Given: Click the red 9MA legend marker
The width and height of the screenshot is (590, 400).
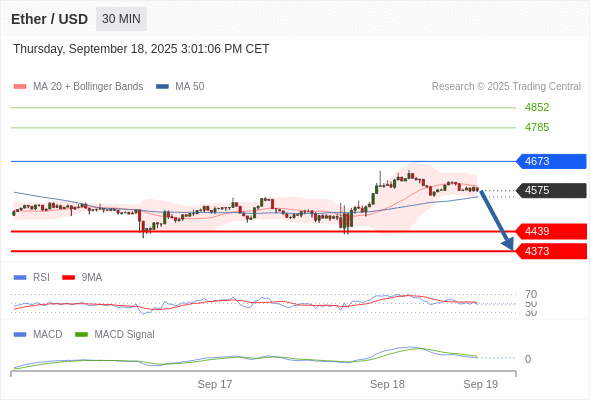Looking at the screenshot, I should click(x=68, y=278).
